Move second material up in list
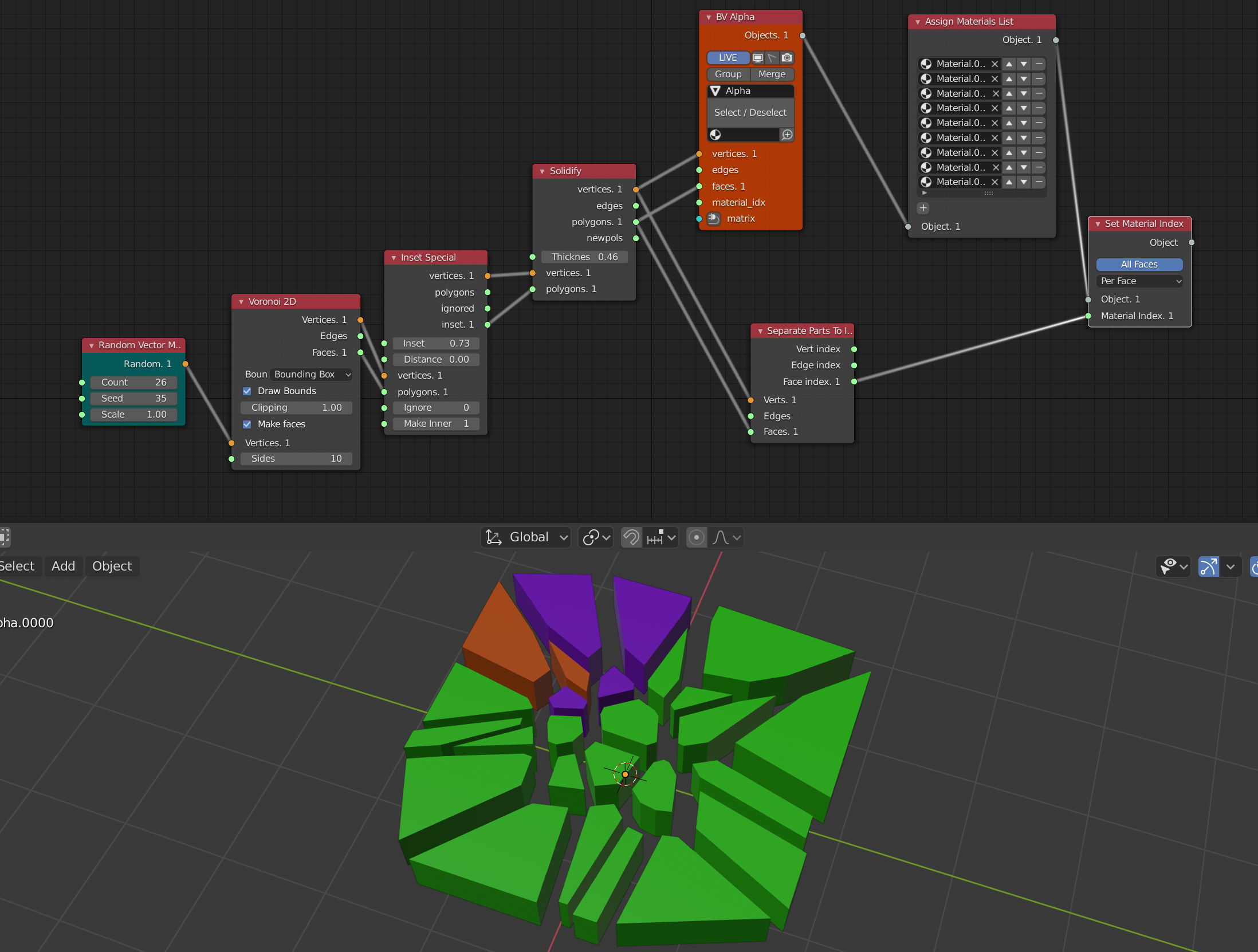Screen dimensions: 1258x952 tap(1009, 79)
